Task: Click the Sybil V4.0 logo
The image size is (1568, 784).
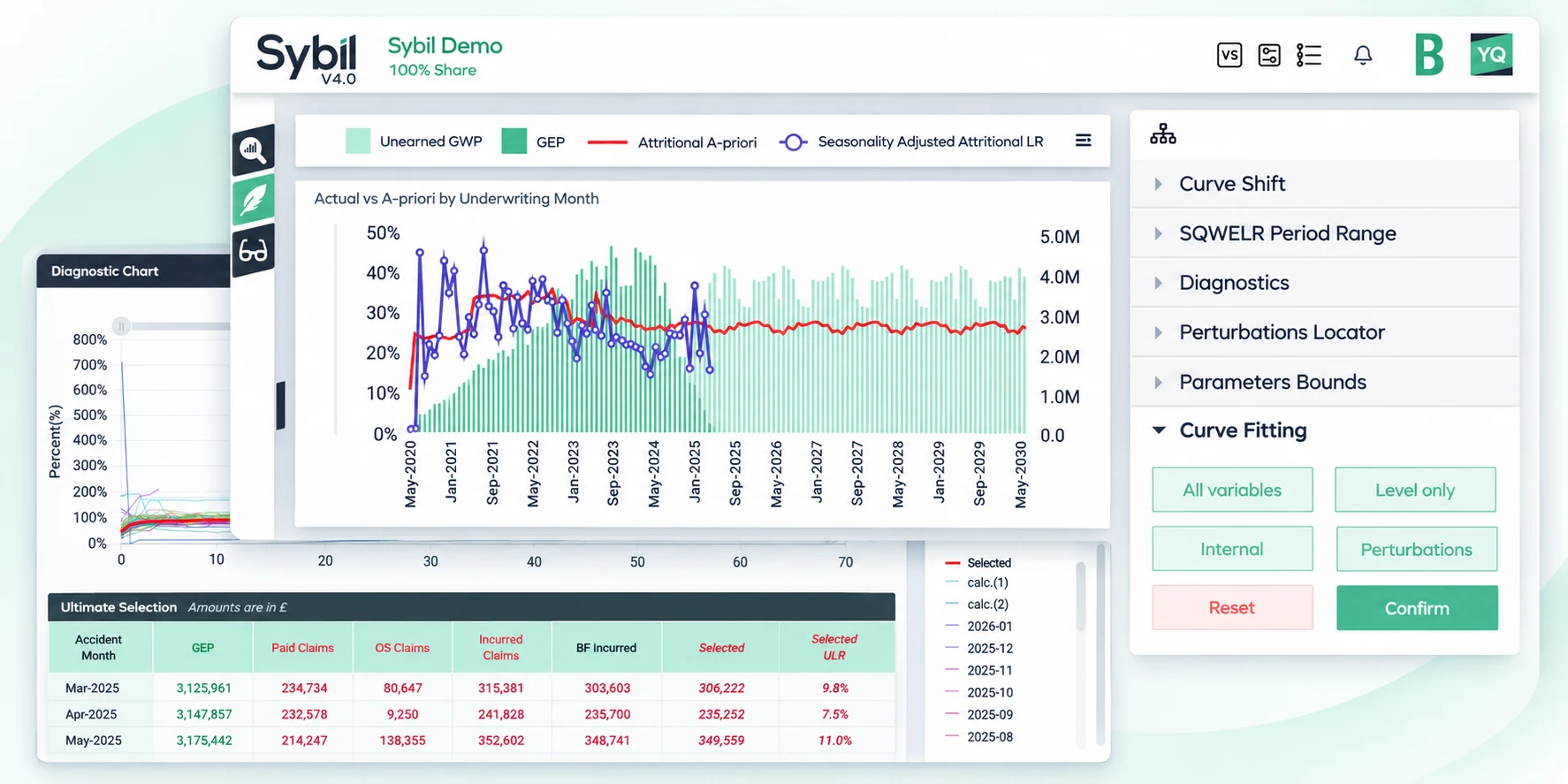Action: click(307, 58)
